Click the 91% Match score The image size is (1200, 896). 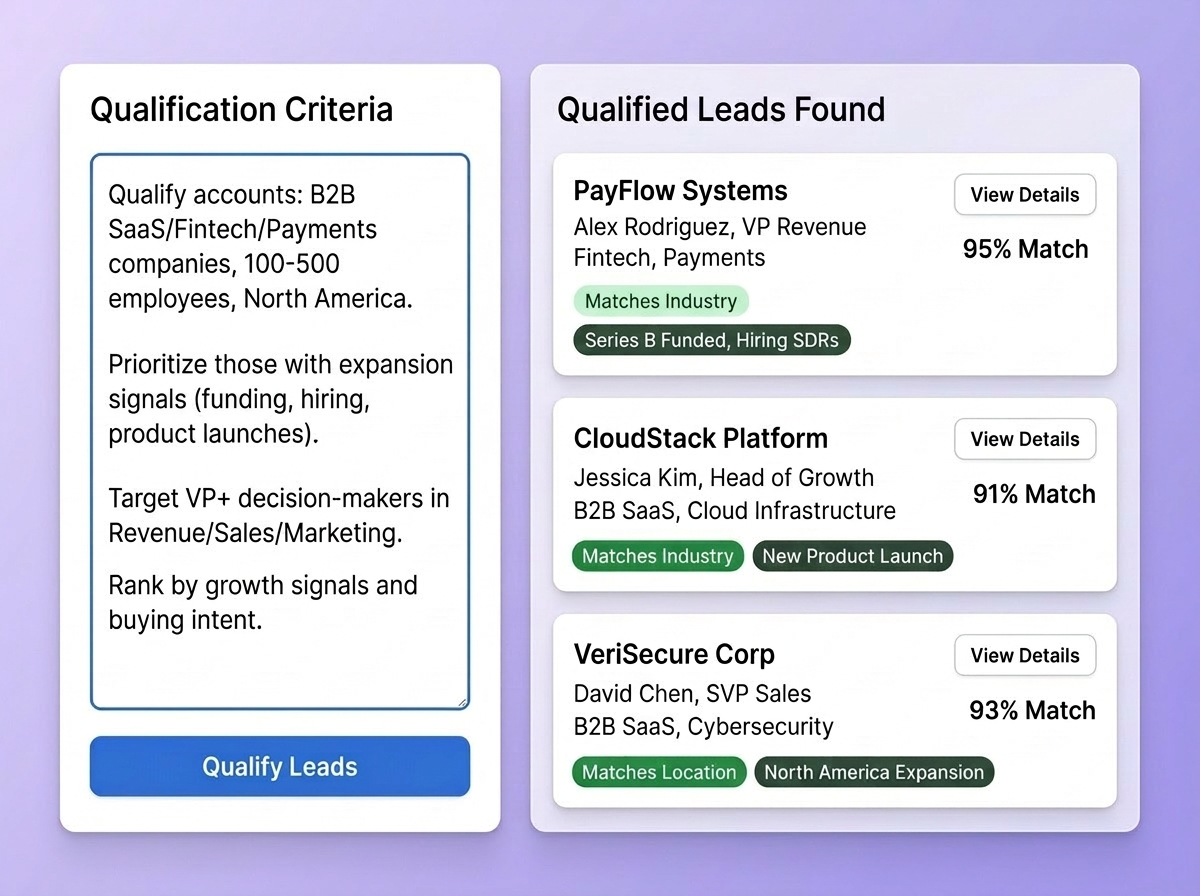pyautogui.click(x=1033, y=494)
